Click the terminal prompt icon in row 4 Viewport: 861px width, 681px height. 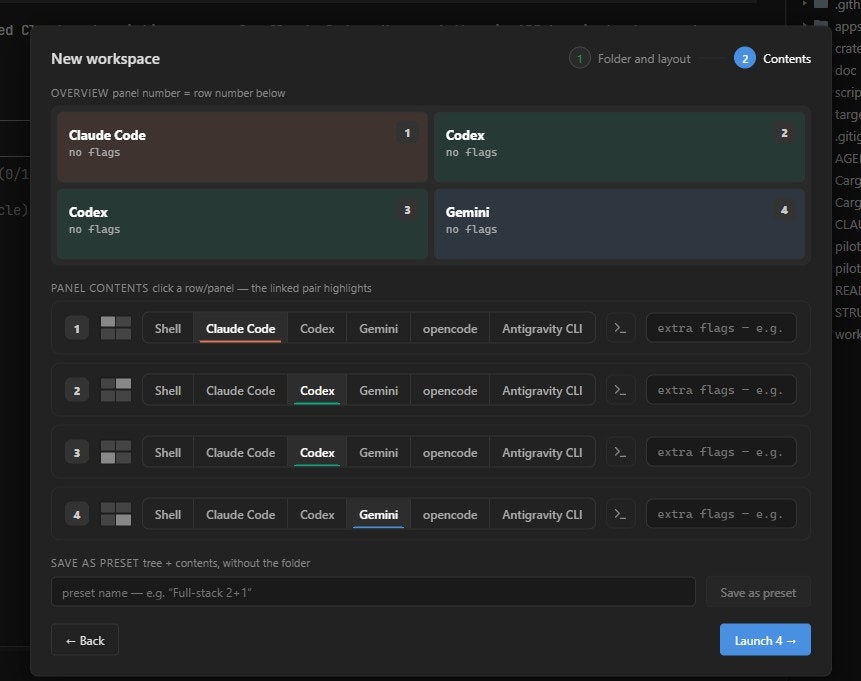click(620, 515)
